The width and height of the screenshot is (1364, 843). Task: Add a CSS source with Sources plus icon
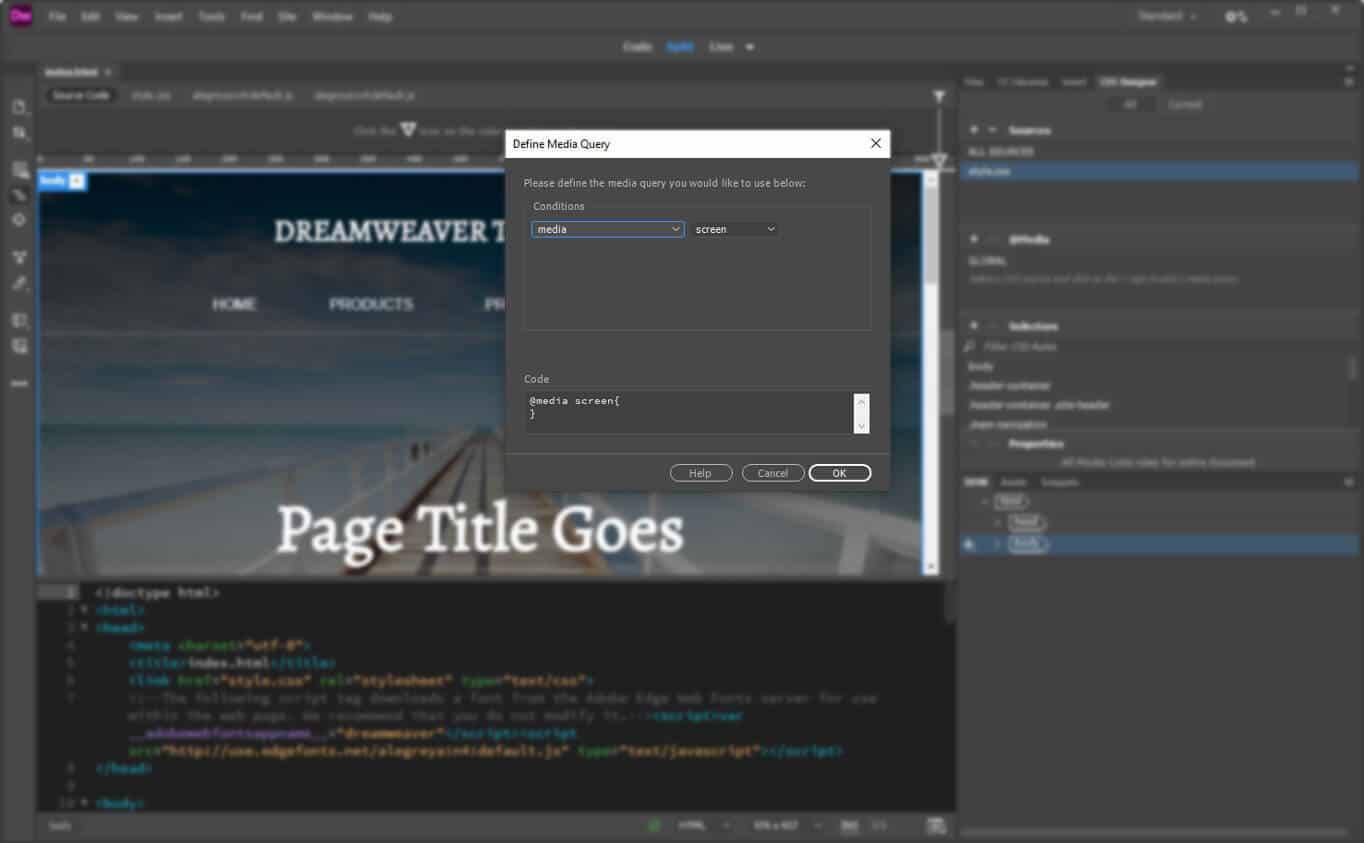click(x=973, y=130)
